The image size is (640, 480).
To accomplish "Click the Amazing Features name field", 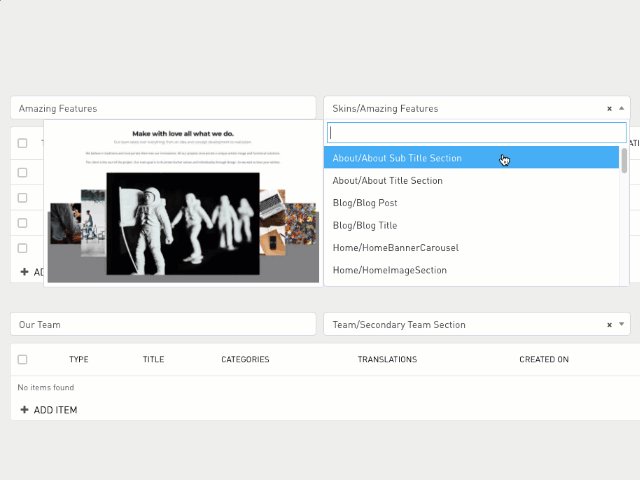I will coord(163,108).
